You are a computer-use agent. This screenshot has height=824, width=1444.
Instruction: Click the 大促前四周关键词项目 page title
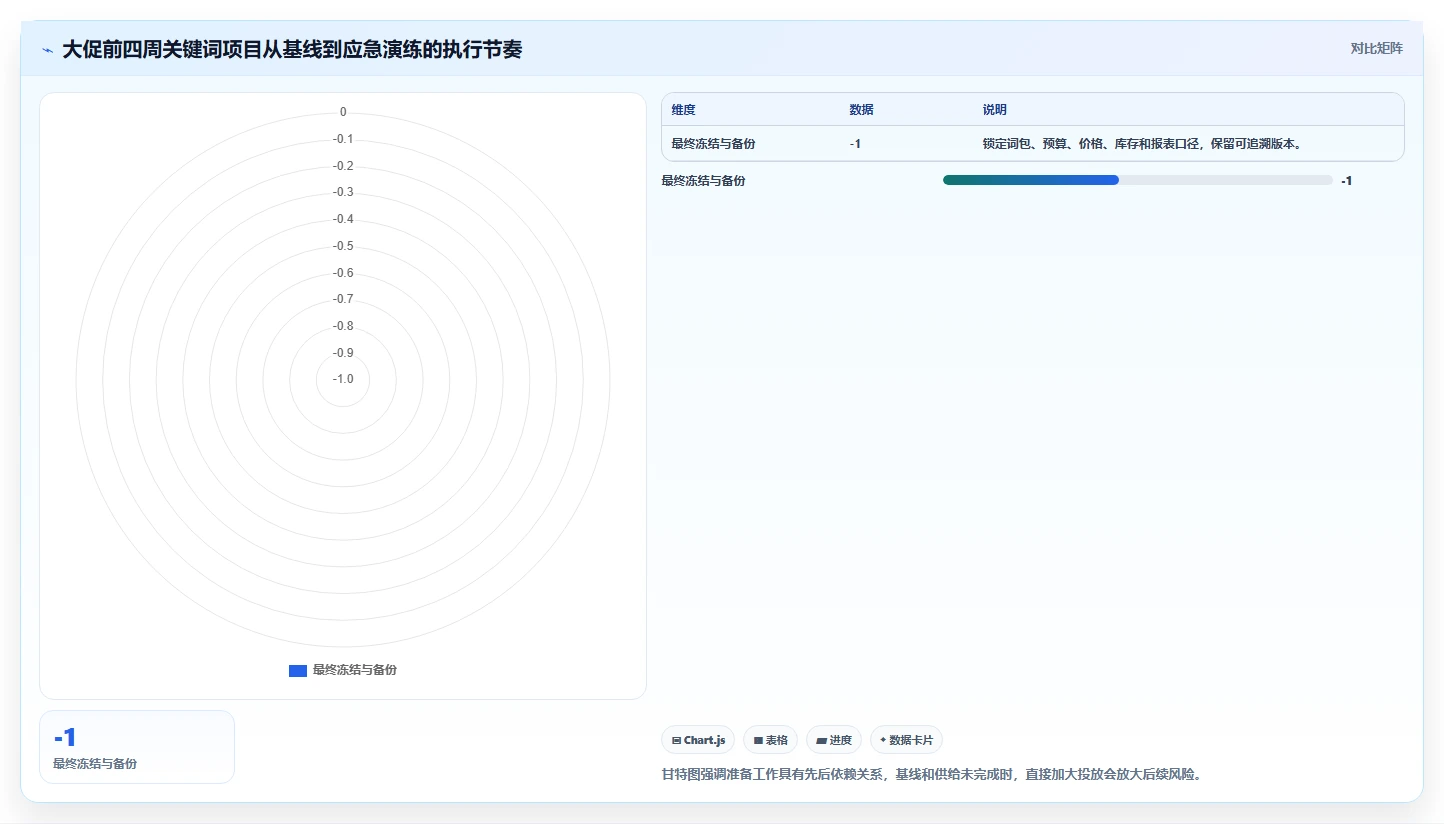pyautogui.click(x=292, y=49)
